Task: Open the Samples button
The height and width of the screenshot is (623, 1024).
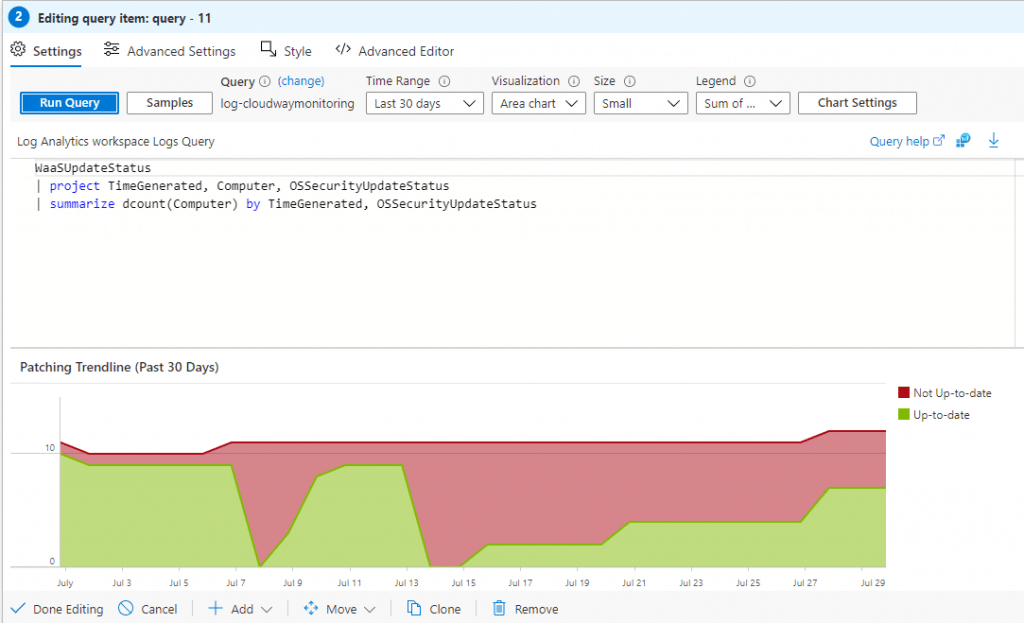Action: [170, 103]
